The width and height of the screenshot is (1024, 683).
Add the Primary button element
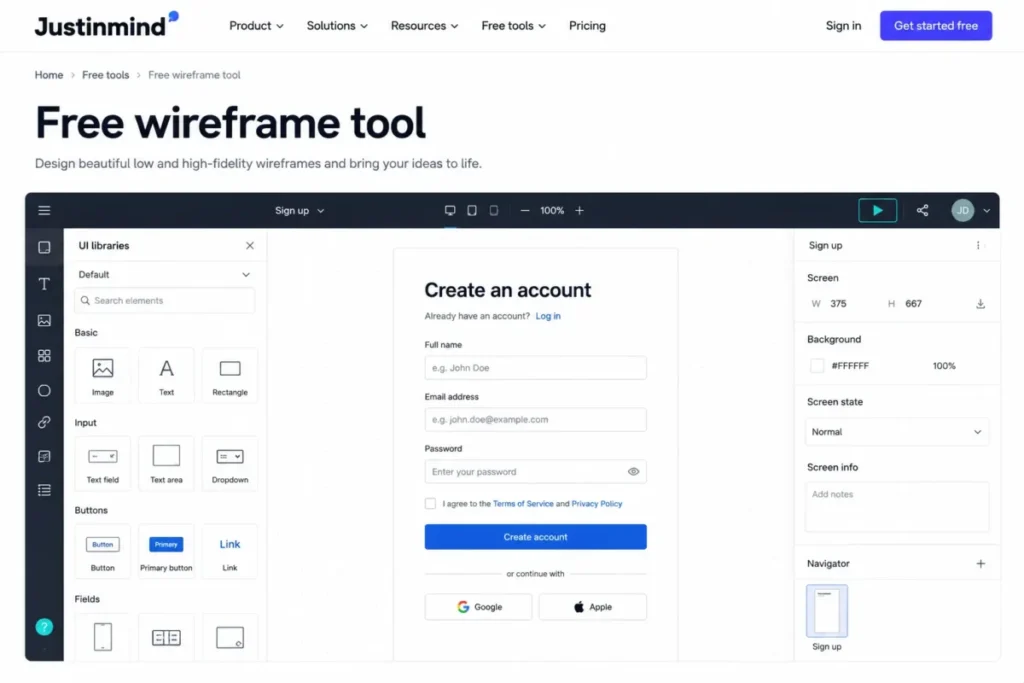click(167, 551)
